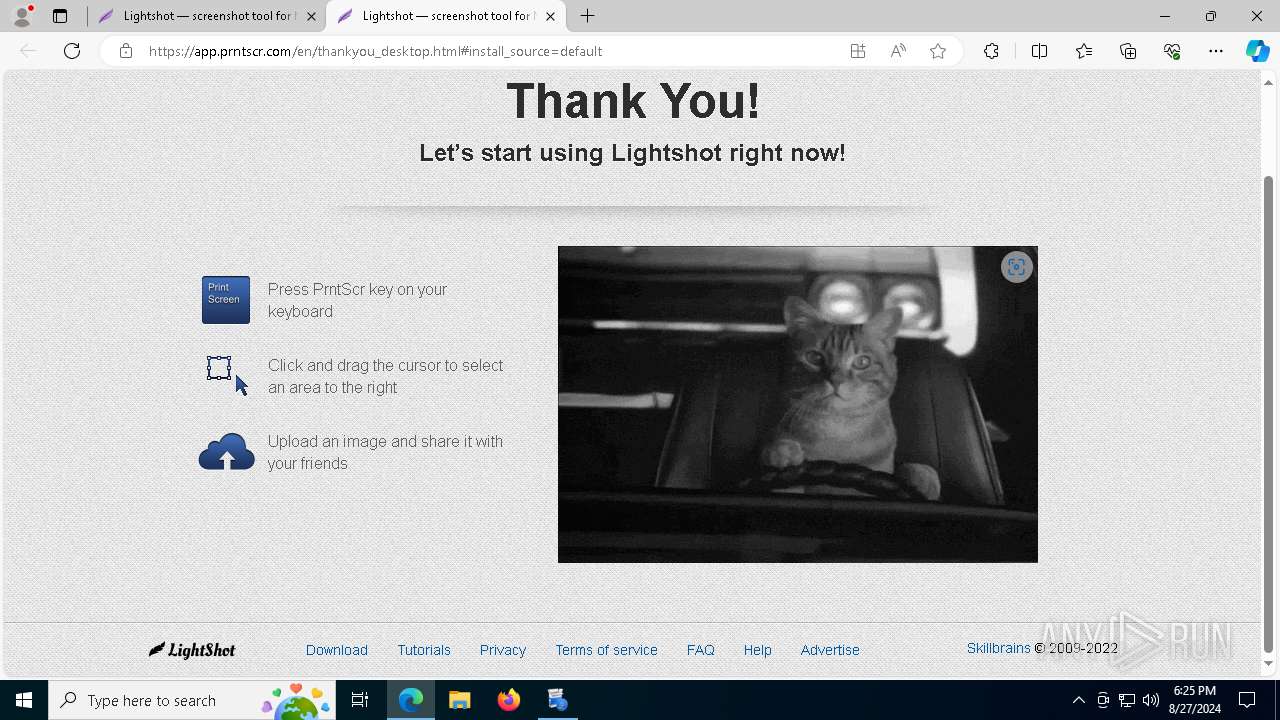This screenshot has height=720, width=1280.
Task: Focus the address bar URL
Action: pyautogui.click(x=375, y=51)
